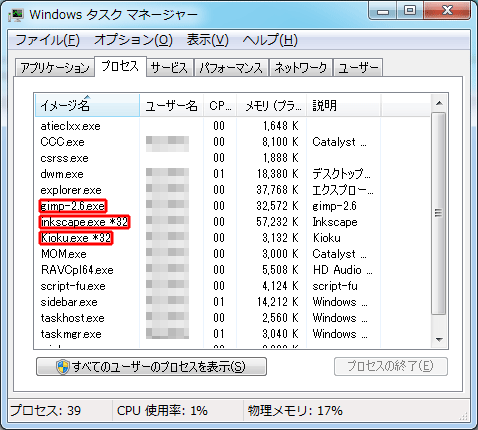
Task: Open the ユーザー tab
Action: point(358,68)
